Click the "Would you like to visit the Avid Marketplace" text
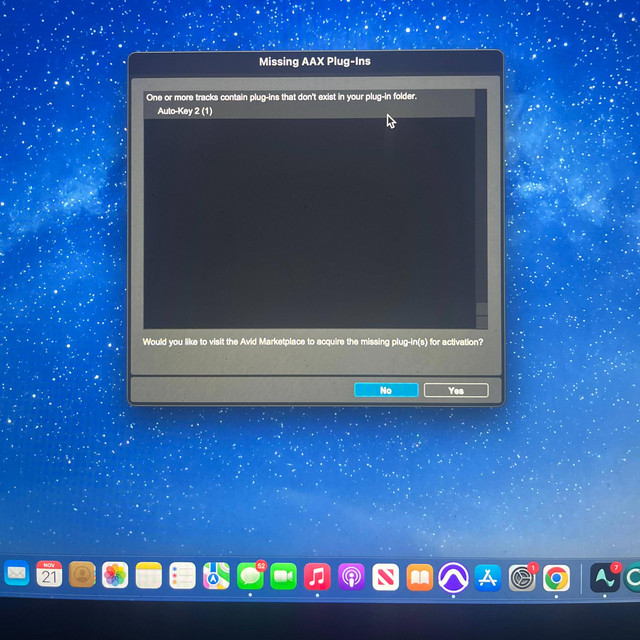The width and height of the screenshot is (640, 640). click(313, 342)
